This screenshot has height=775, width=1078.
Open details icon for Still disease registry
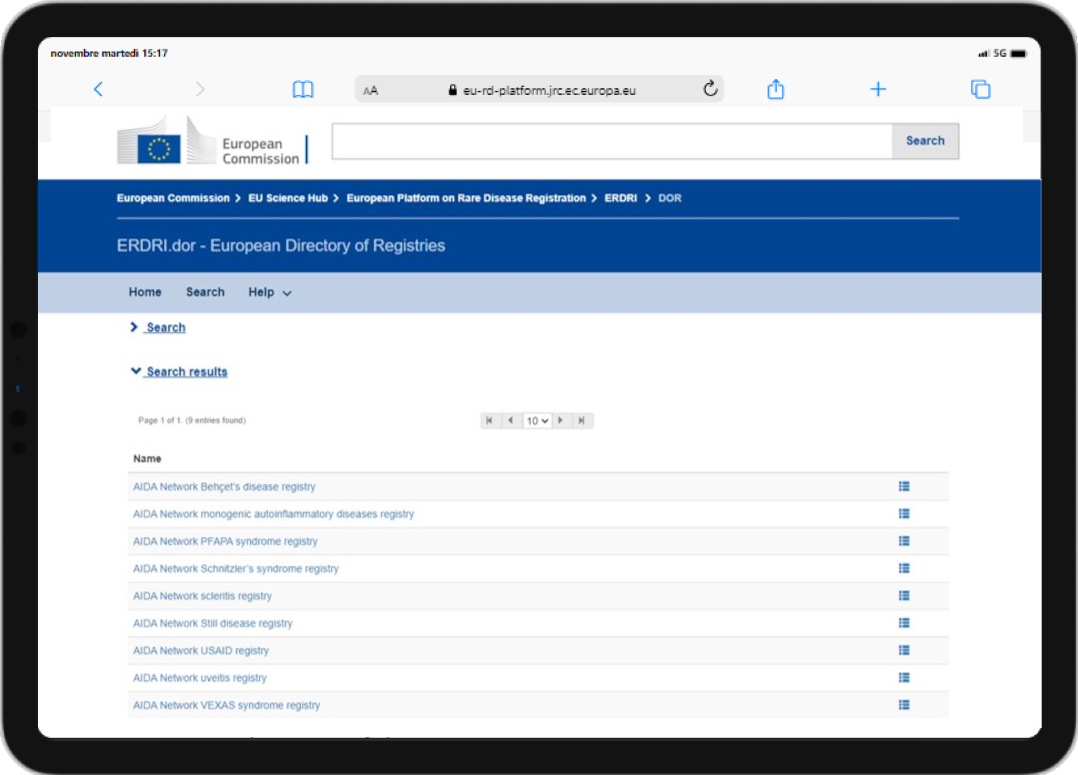pyautogui.click(x=904, y=623)
